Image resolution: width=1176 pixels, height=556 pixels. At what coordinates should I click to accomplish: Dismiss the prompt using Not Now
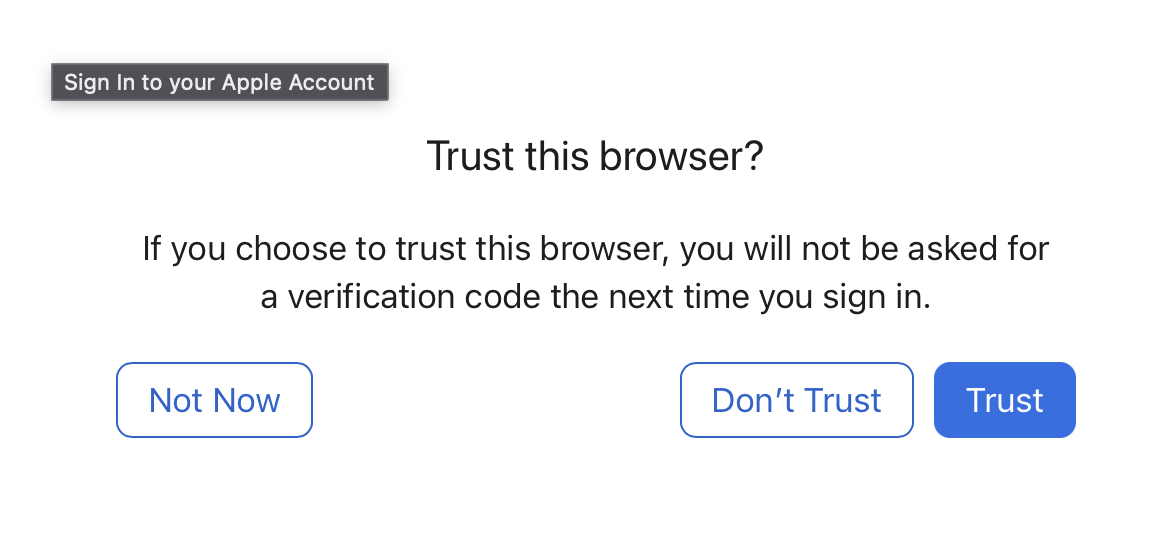214,400
